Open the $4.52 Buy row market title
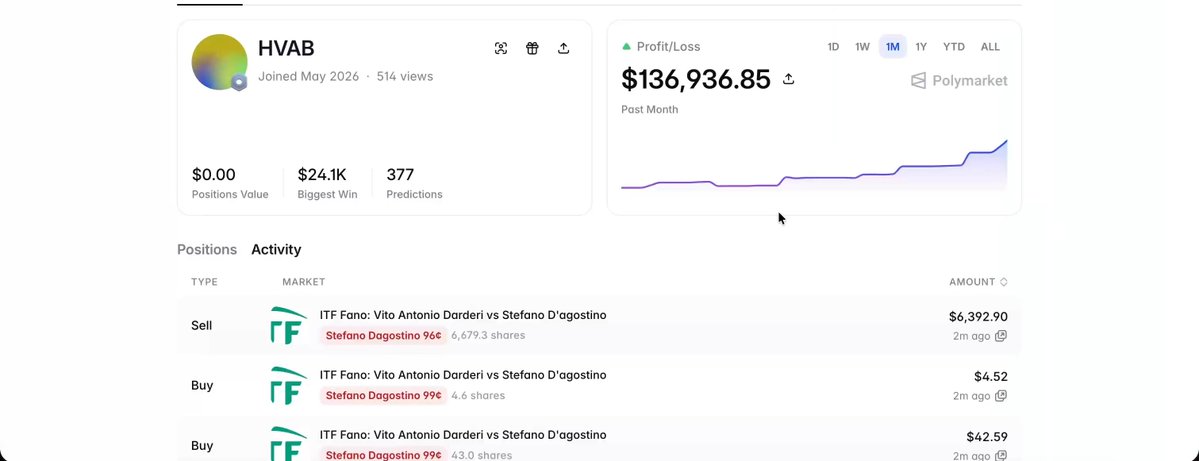Image resolution: width=1199 pixels, height=461 pixels. (463, 375)
